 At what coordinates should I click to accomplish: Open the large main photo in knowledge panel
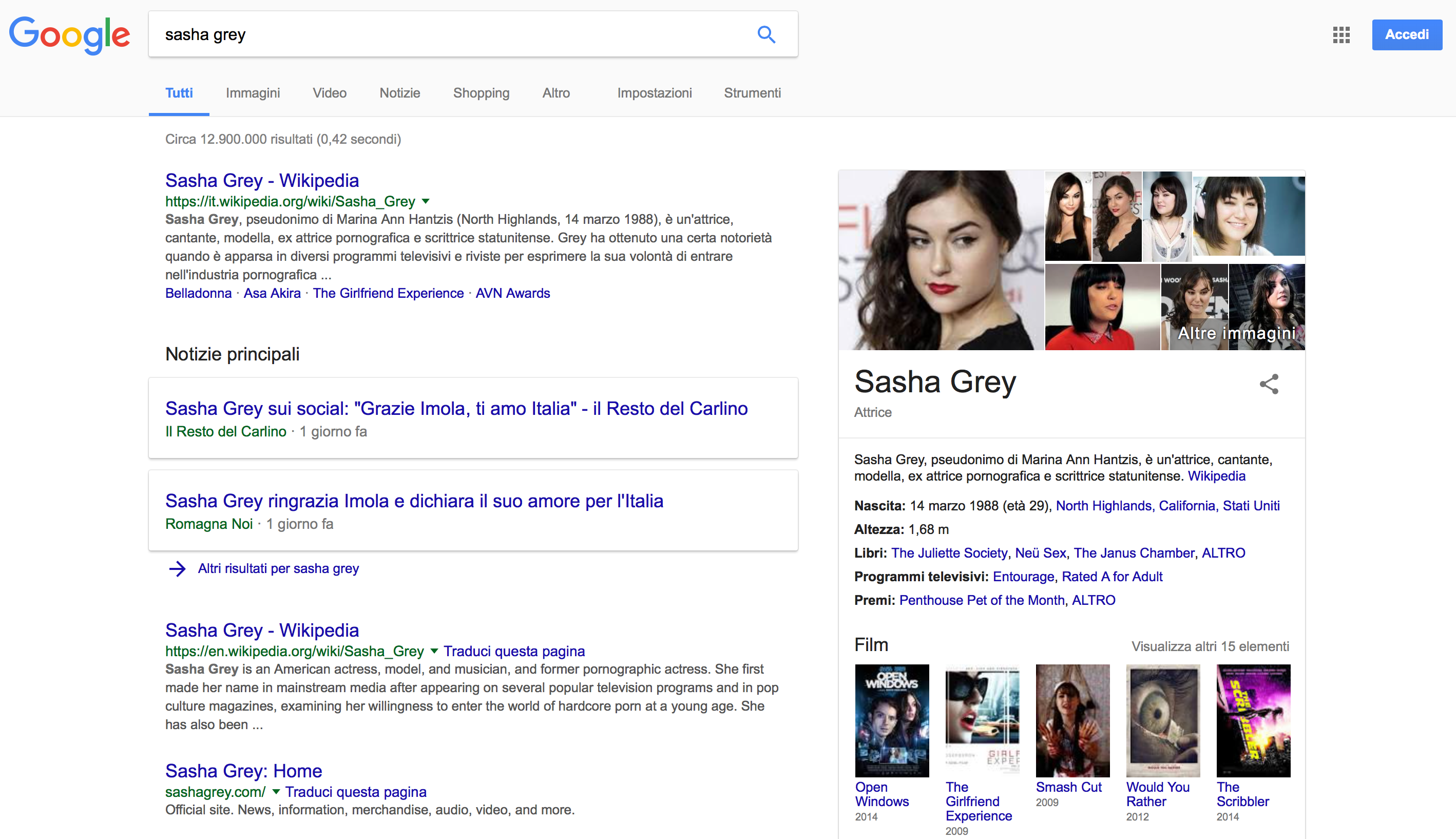(x=941, y=260)
